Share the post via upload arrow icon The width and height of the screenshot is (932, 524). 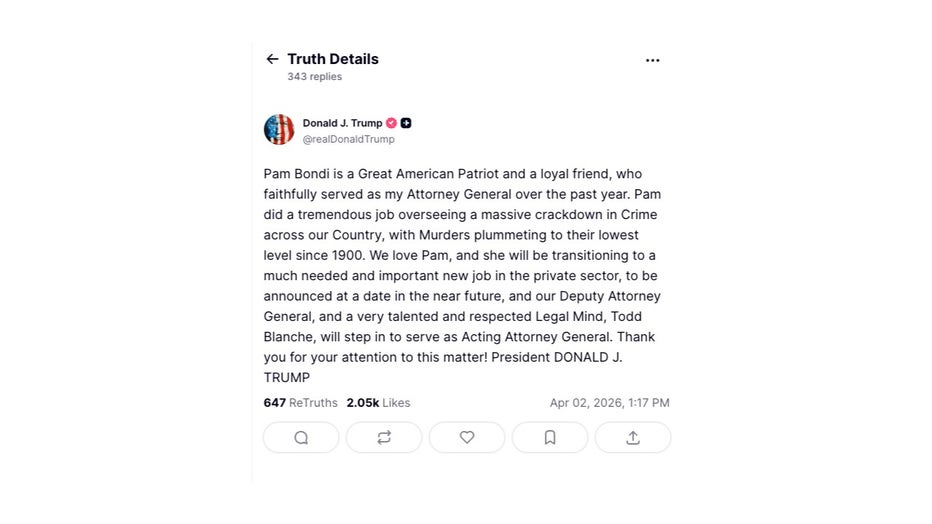click(633, 437)
